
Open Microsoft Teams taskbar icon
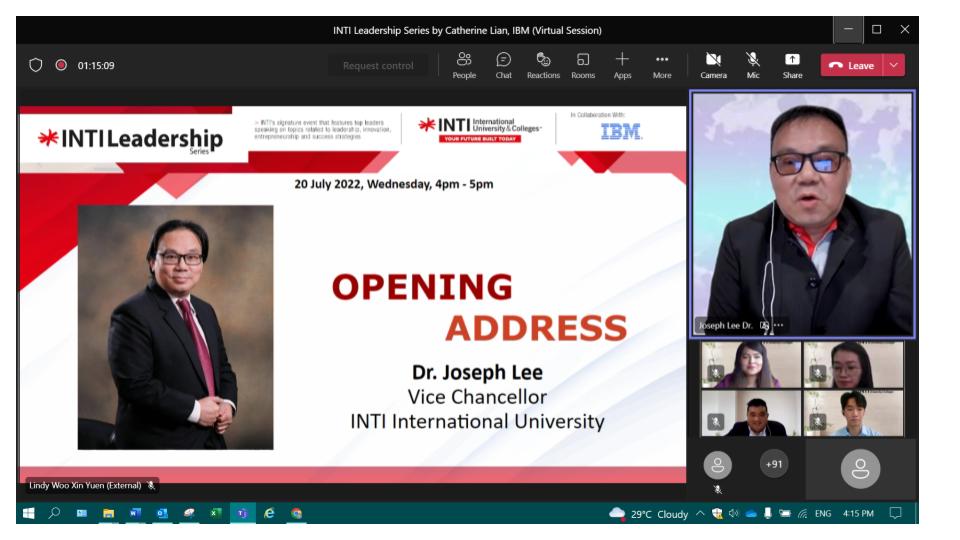point(242,513)
